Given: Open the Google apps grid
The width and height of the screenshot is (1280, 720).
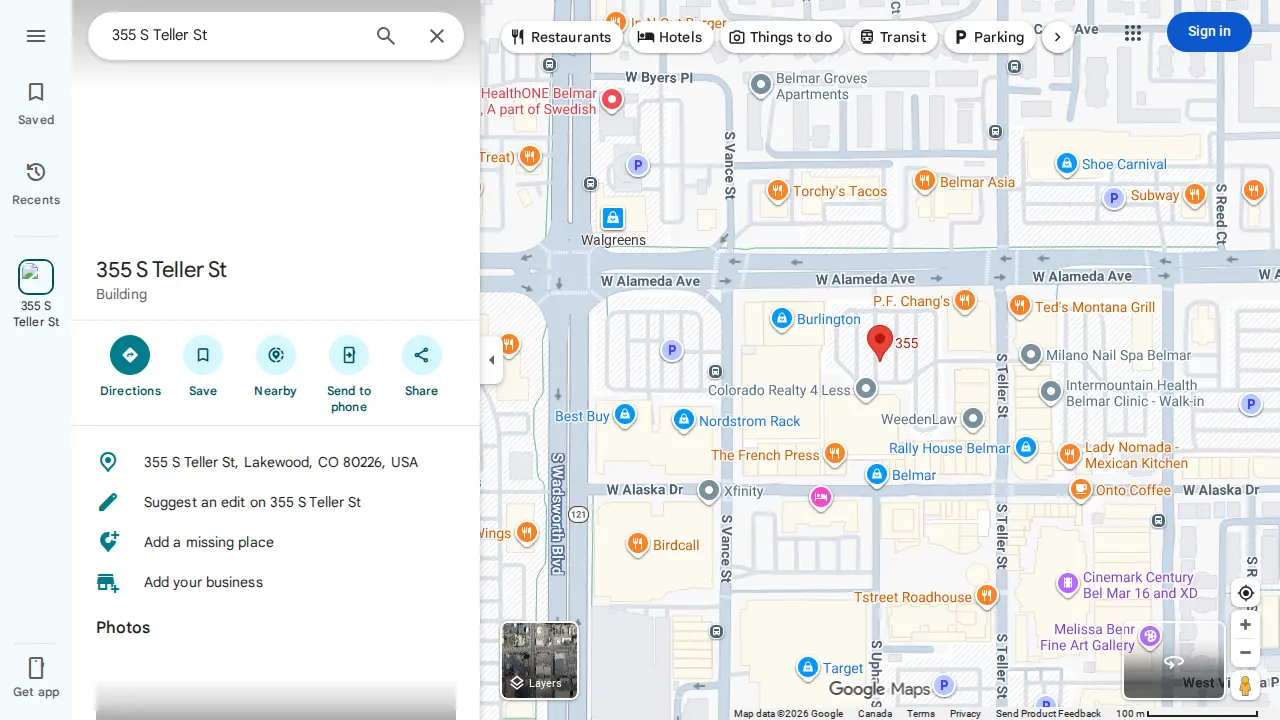Looking at the screenshot, I should point(1133,33).
